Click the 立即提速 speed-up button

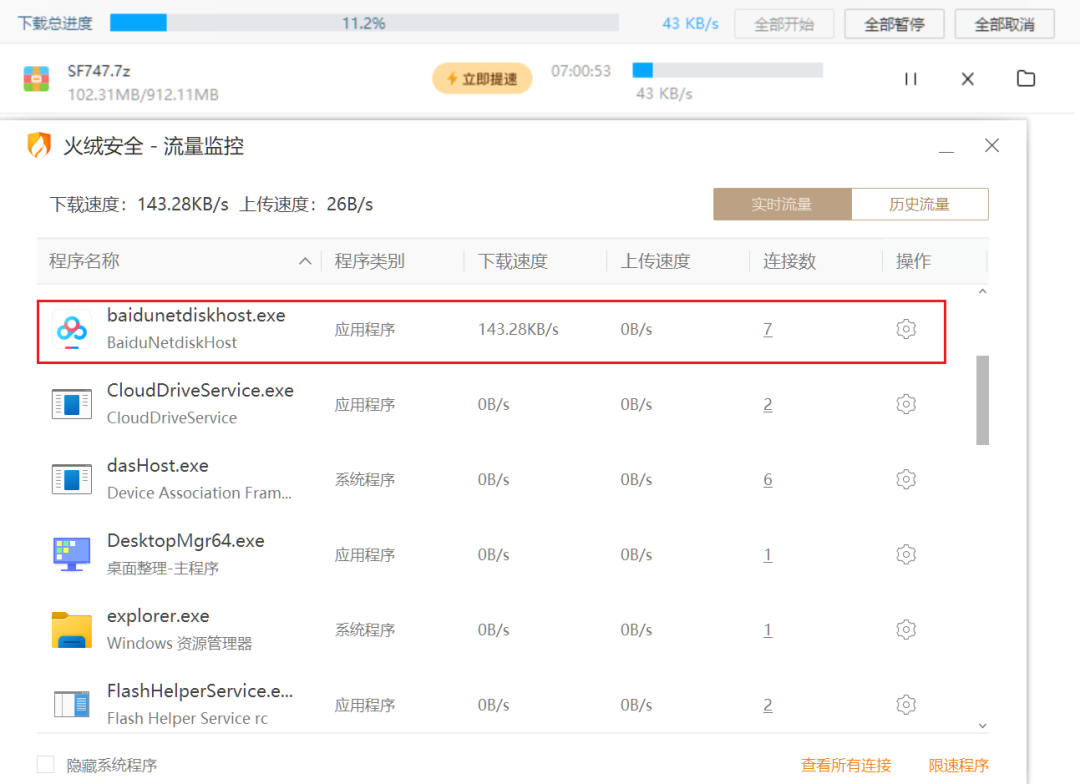(x=482, y=79)
